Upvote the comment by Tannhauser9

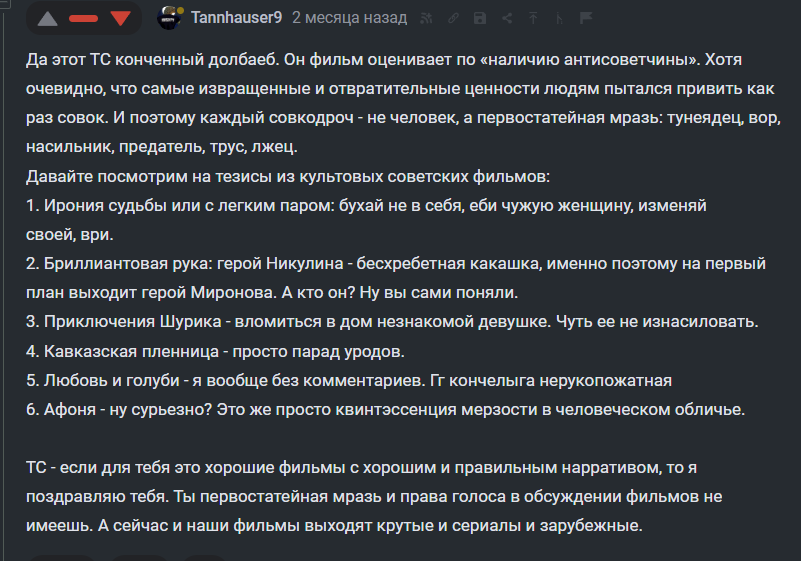pos(46,19)
